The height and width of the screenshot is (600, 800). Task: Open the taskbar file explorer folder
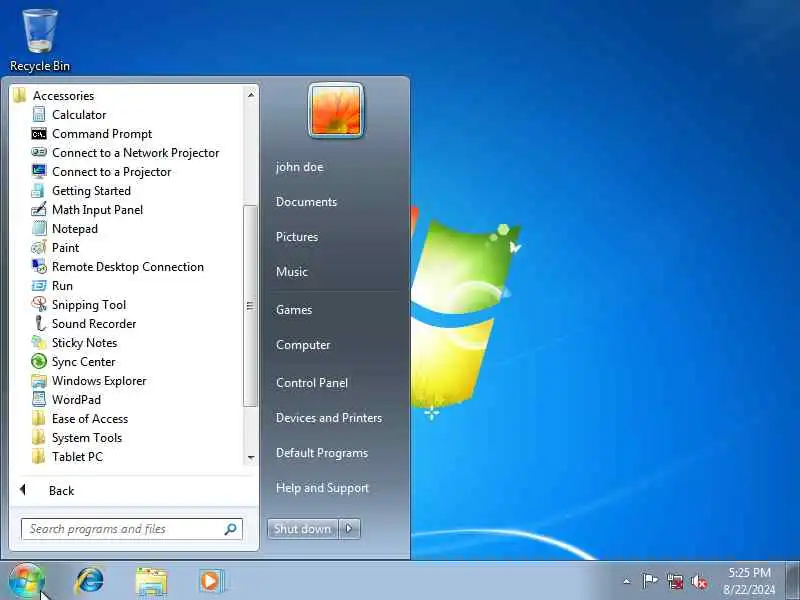coord(151,582)
